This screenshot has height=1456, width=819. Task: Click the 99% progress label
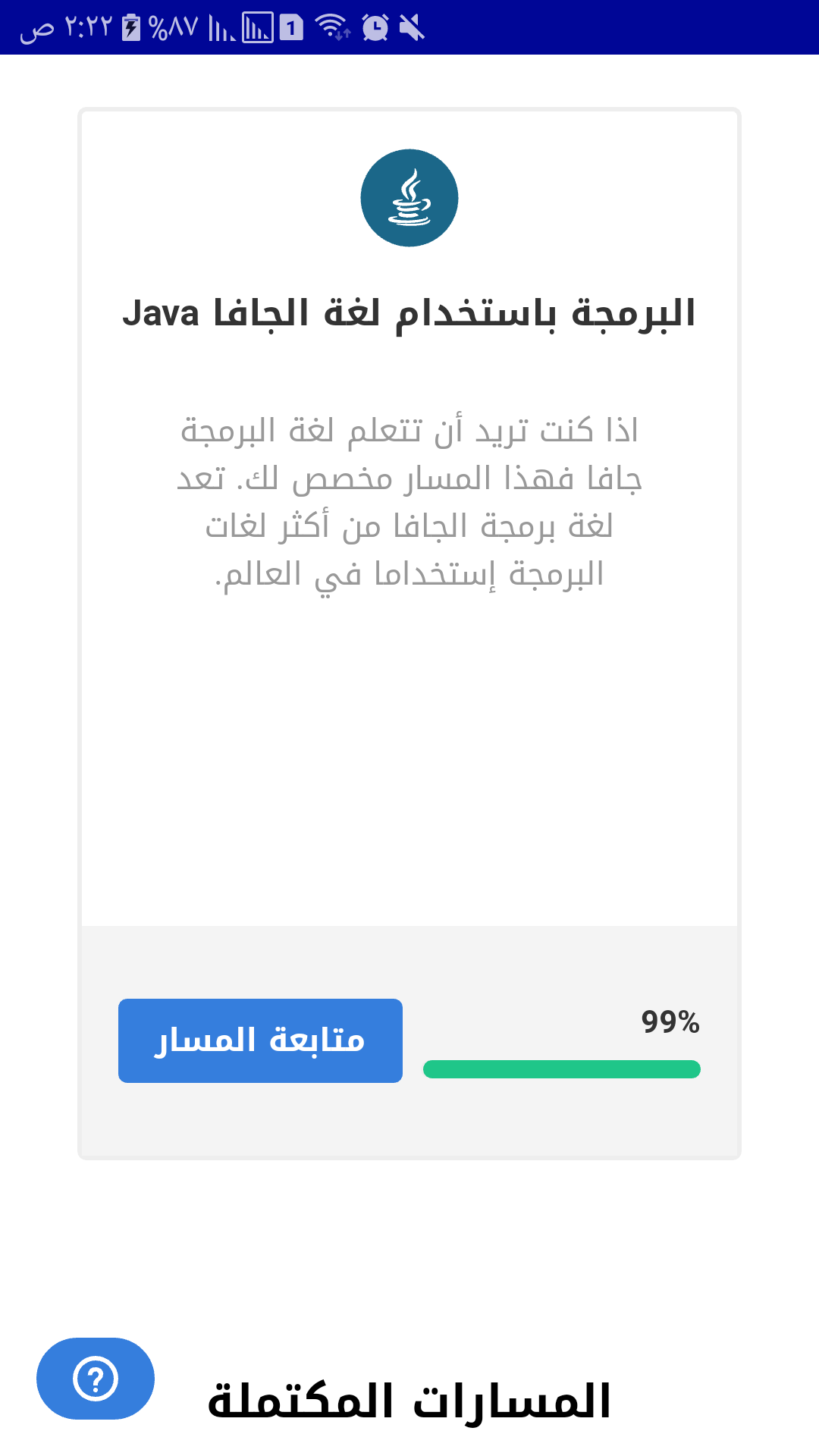coord(670,1021)
